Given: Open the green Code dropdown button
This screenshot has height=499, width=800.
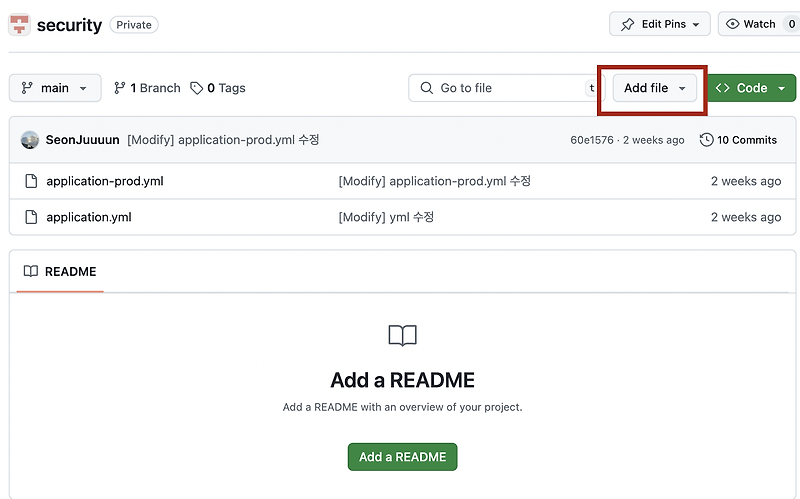Looking at the screenshot, I should point(751,88).
